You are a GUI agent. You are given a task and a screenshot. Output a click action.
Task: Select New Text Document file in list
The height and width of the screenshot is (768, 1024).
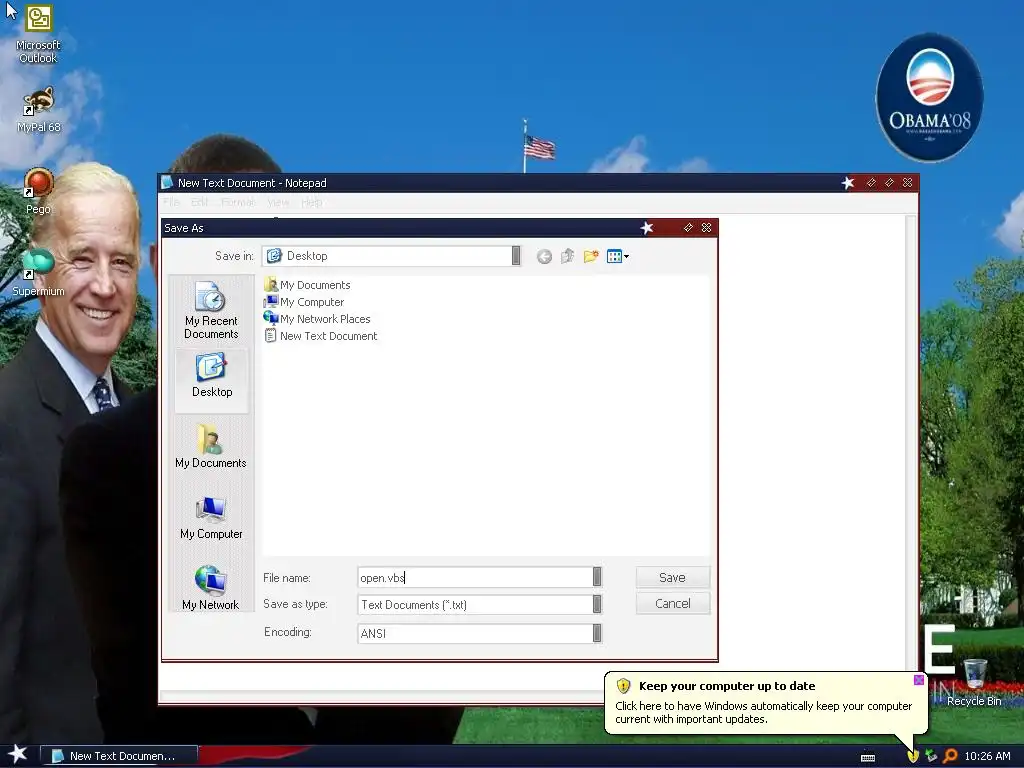tap(321, 336)
